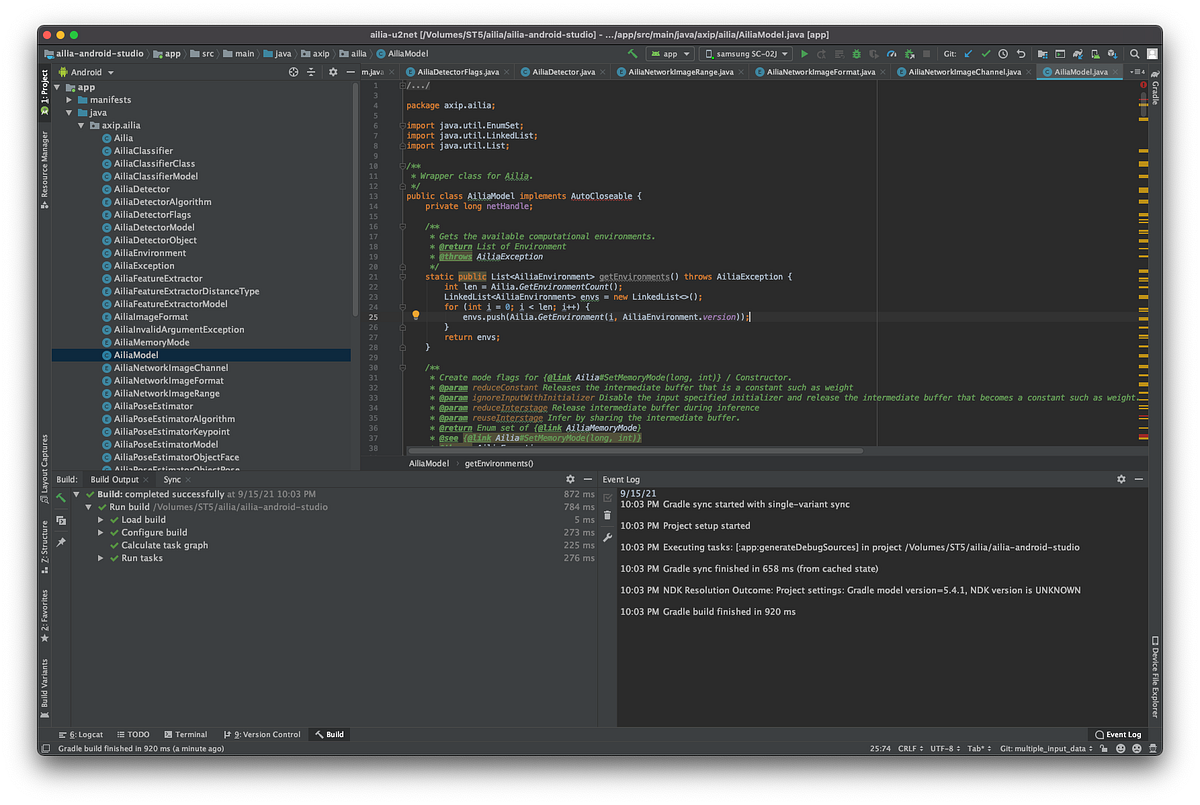Toggle the Build Output settings gear
The width and height of the screenshot is (1200, 805).
570,478
